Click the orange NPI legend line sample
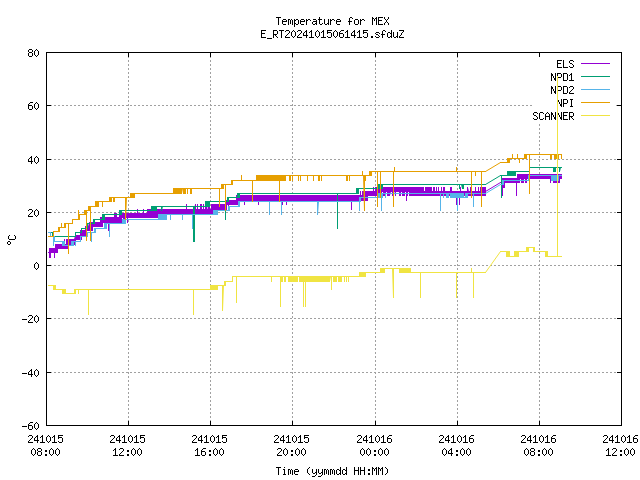The image size is (640, 480). (x=595, y=102)
